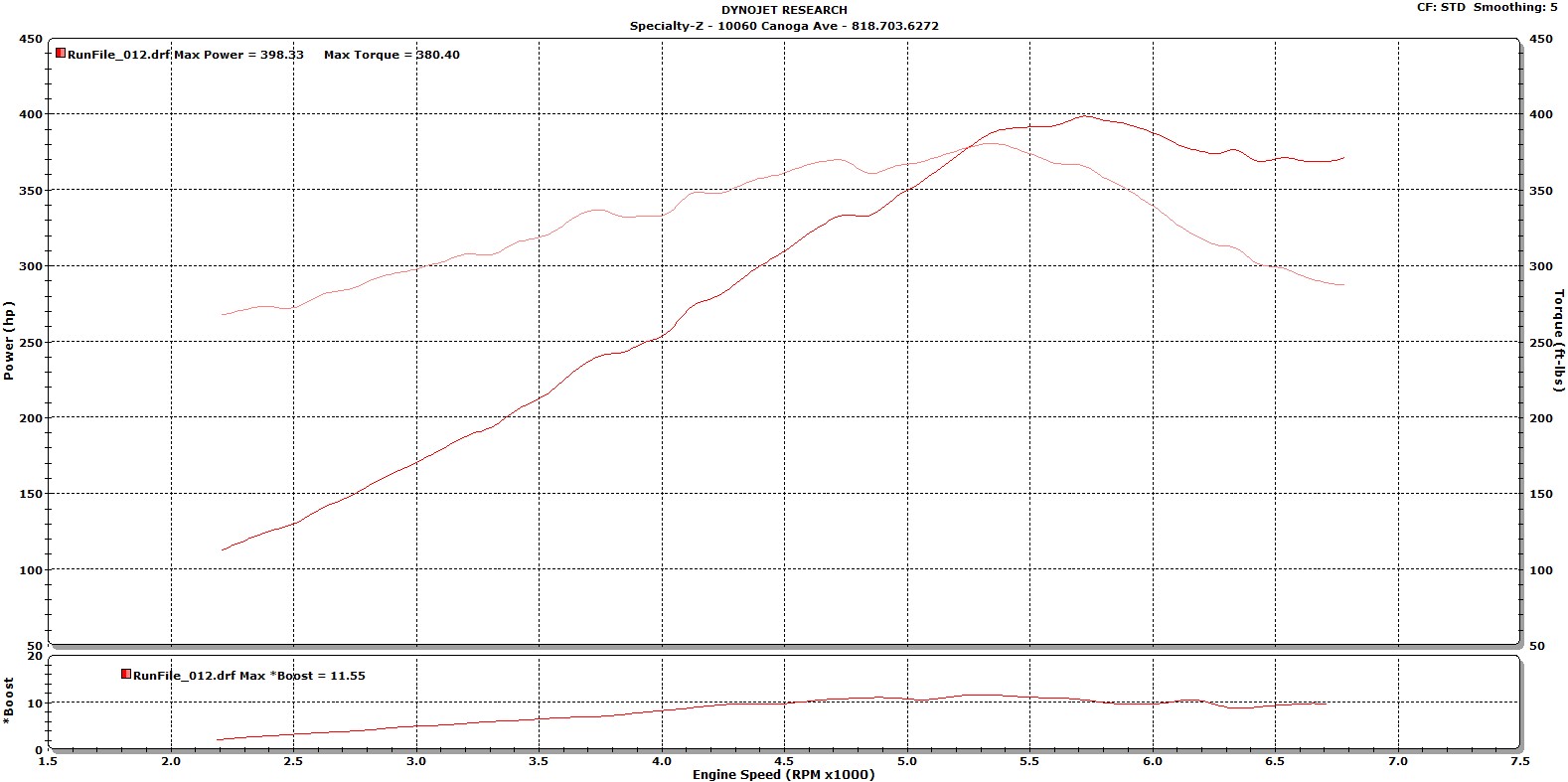Click the peak of the power curve near 5.7
Viewport: 1568px width, 782px height.
pos(1084,116)
